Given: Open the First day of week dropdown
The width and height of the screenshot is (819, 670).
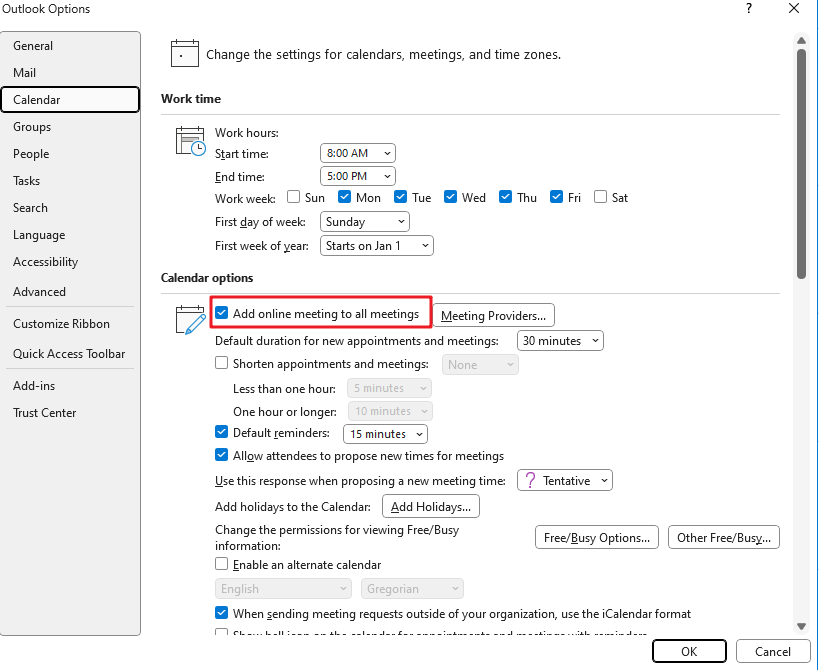Looking at the screenshot, I should (x=365, y=221).
